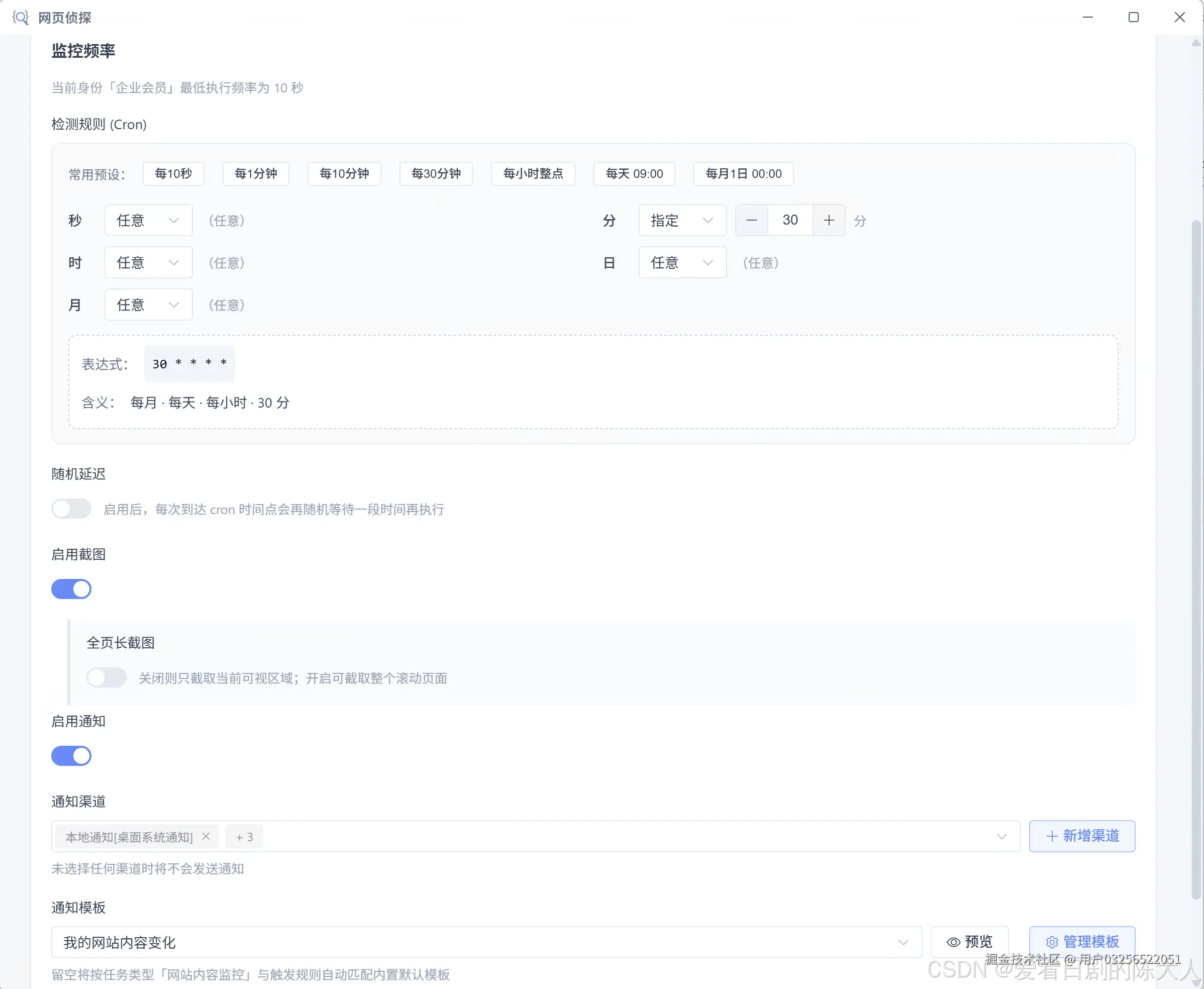Open the 月 mode dropdown
The height and width of the screenshot is (989, 1204).
coord(149,305)
